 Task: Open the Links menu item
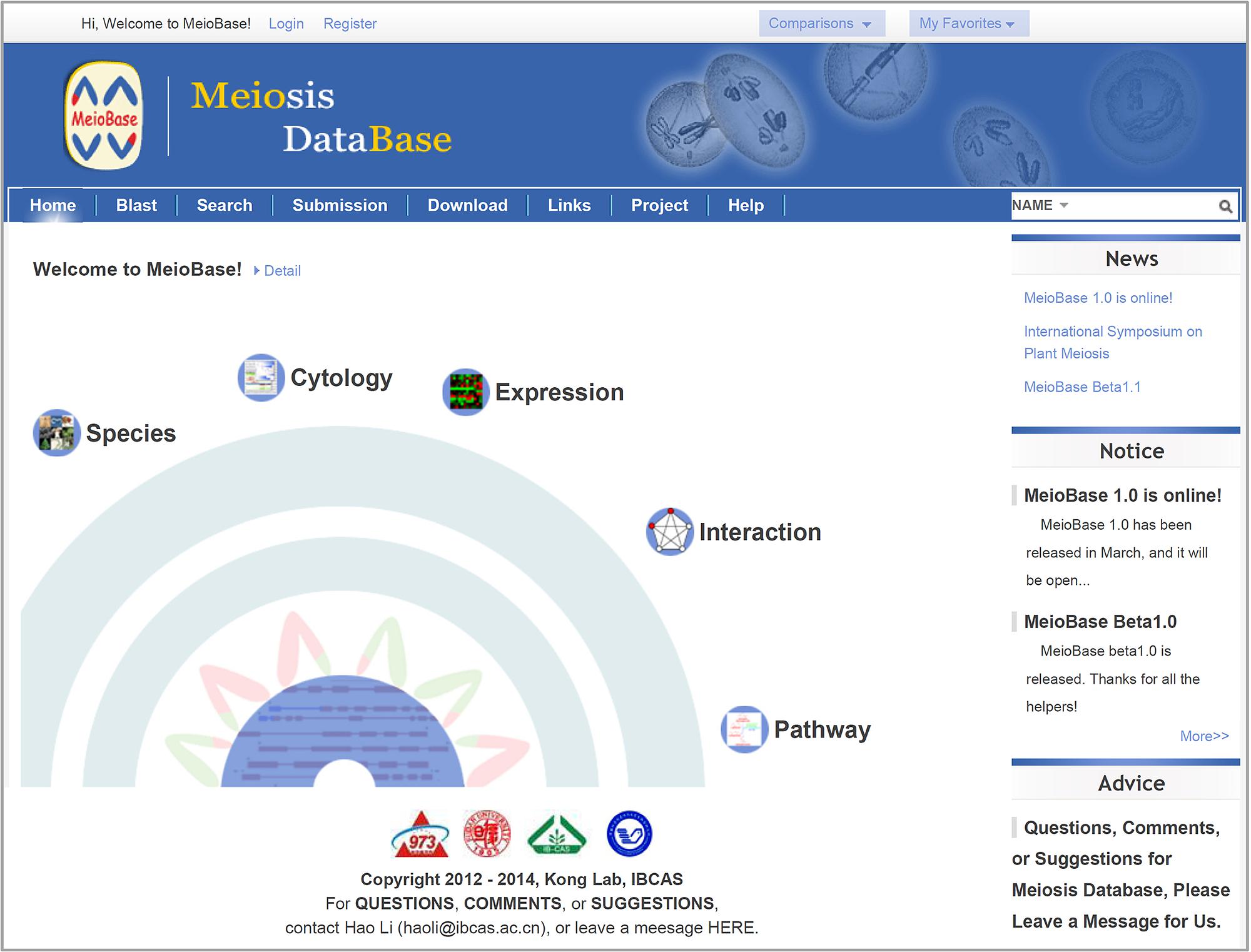[x=569, y=205]
